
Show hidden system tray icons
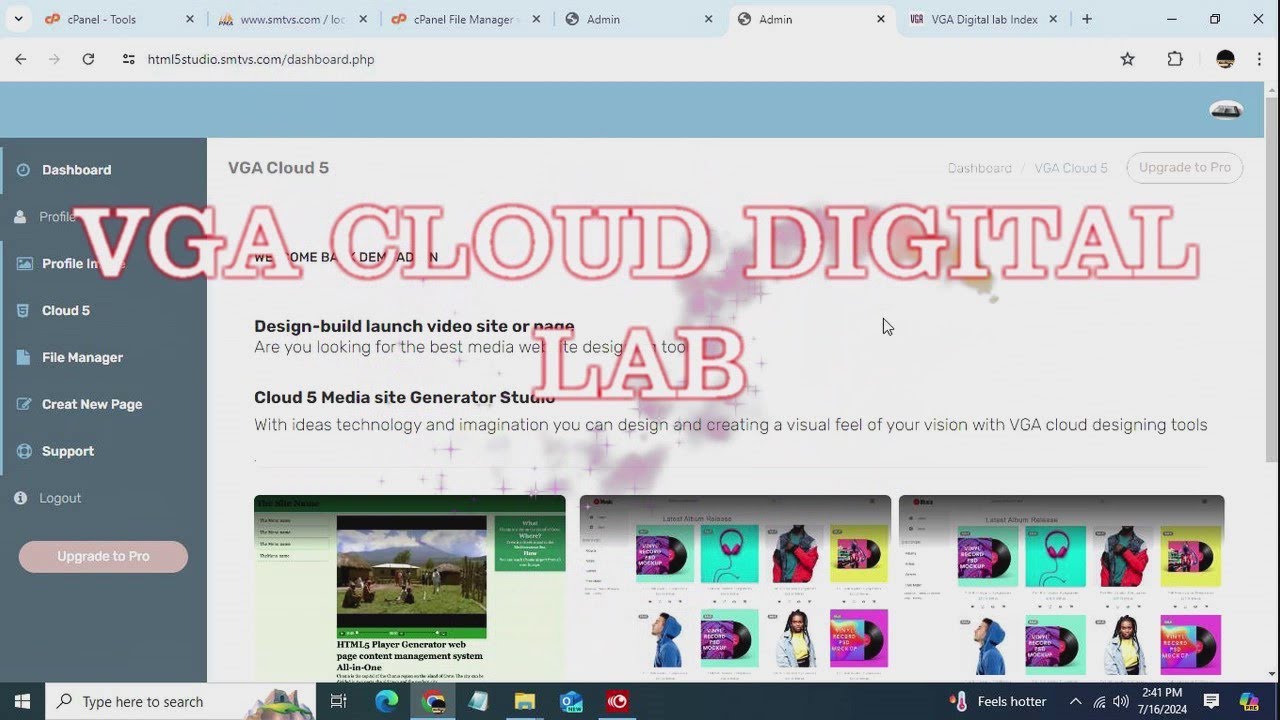coord(1075,701)
